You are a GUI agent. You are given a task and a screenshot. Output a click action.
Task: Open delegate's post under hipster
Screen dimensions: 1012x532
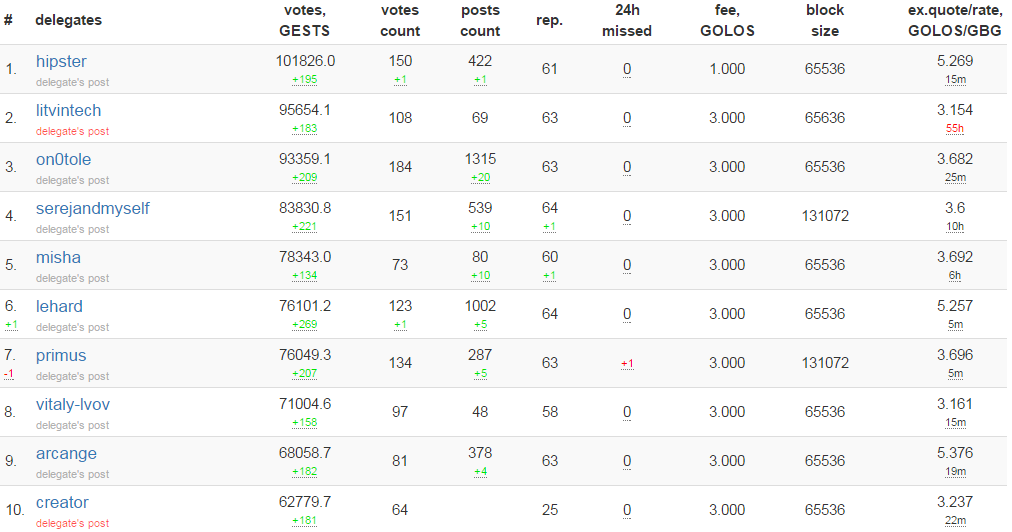(72, 82)
